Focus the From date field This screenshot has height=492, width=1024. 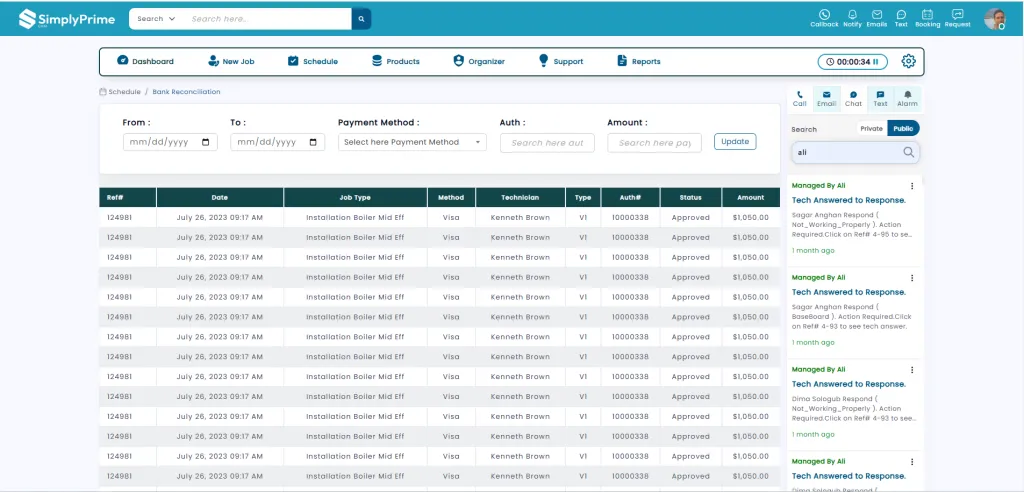[170, 142]
